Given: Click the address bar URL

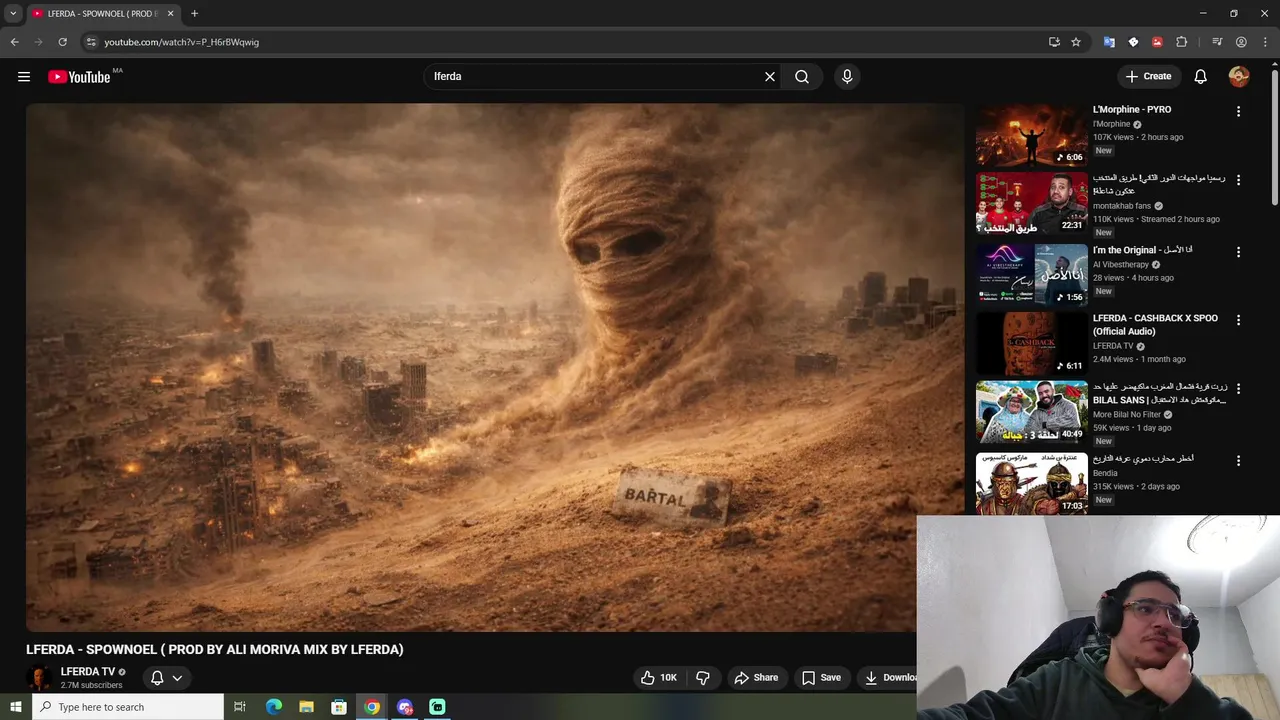Looking at the screenshot, I should click(x=182, y=42).
